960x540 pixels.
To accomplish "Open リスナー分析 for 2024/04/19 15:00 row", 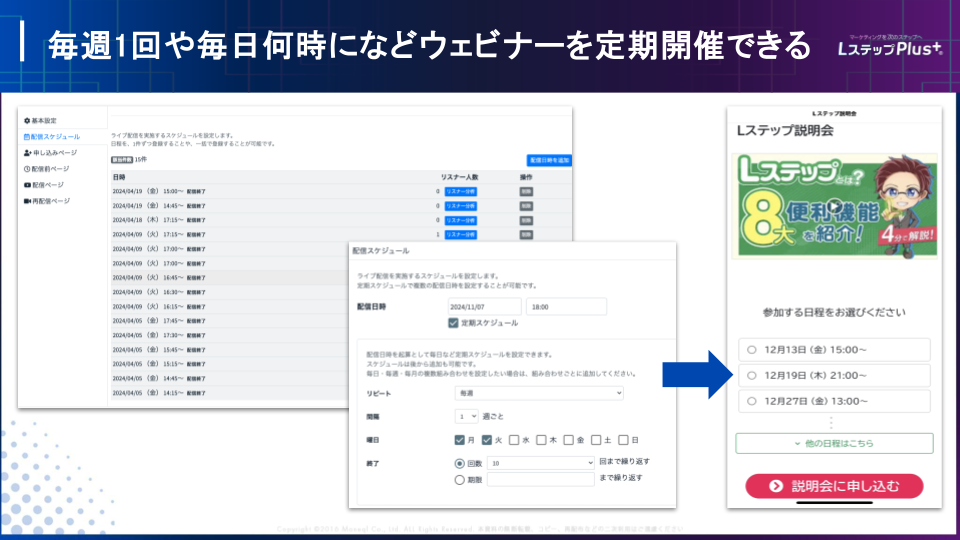I will pos(460,192).
